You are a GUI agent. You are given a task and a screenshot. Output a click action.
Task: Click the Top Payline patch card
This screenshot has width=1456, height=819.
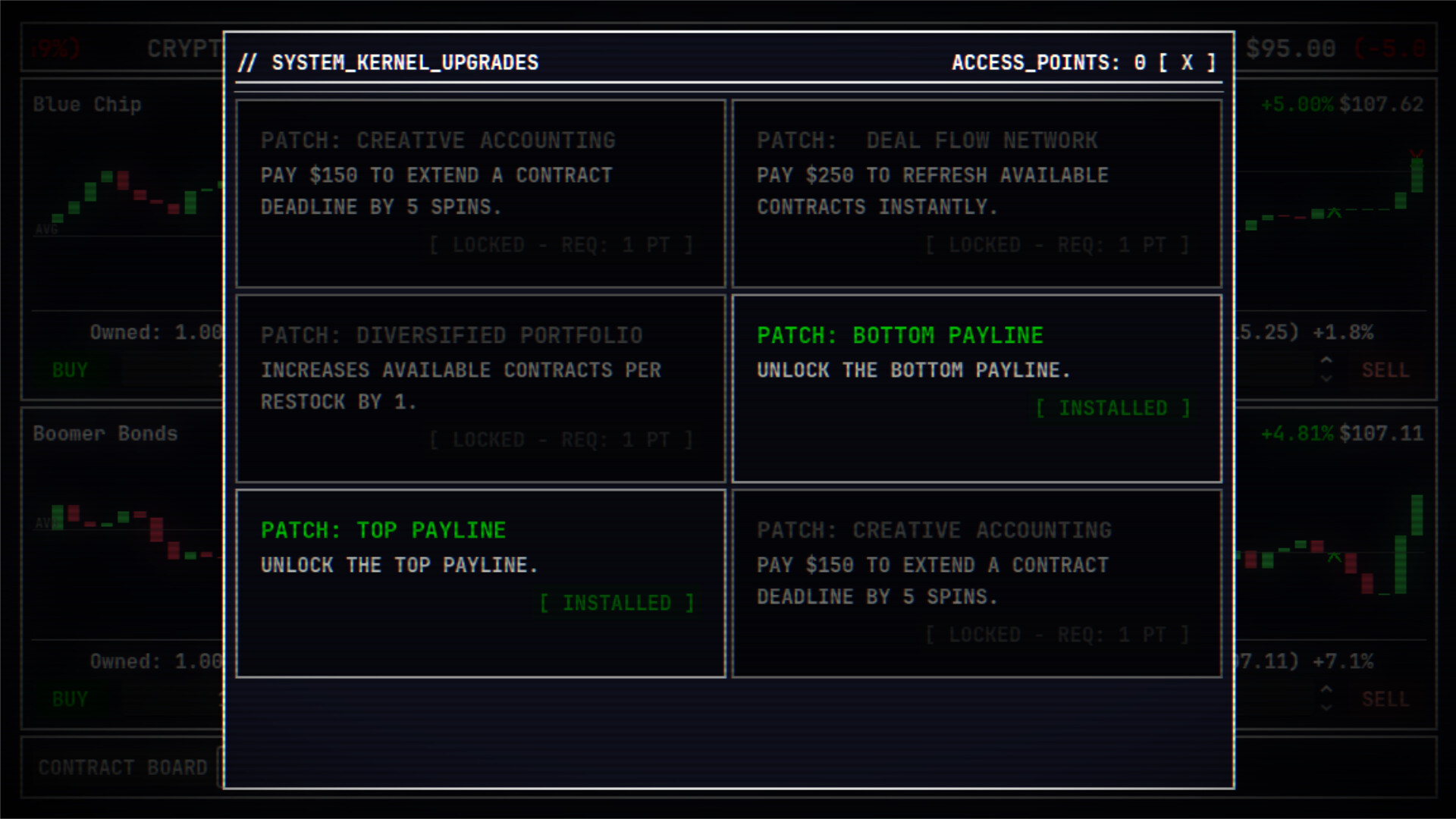[x=480, y=583]
